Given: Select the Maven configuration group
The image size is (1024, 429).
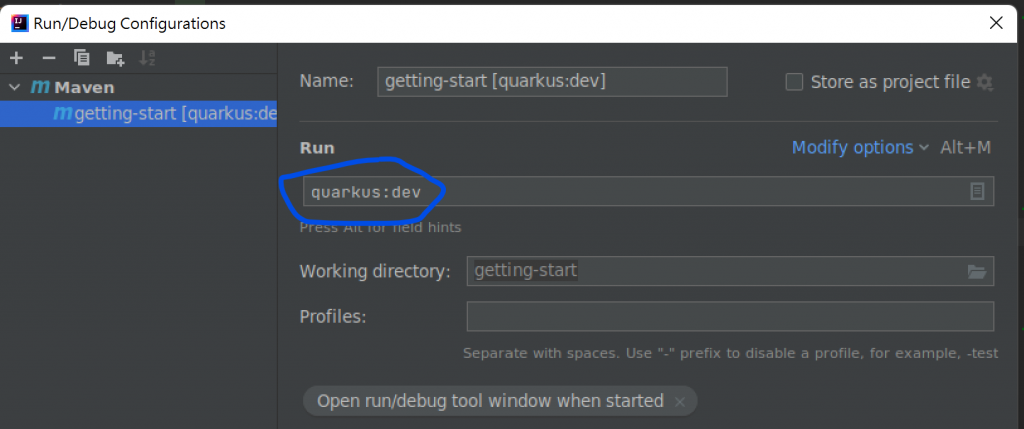Looking at the screenshot, I should tap(72, 87).
